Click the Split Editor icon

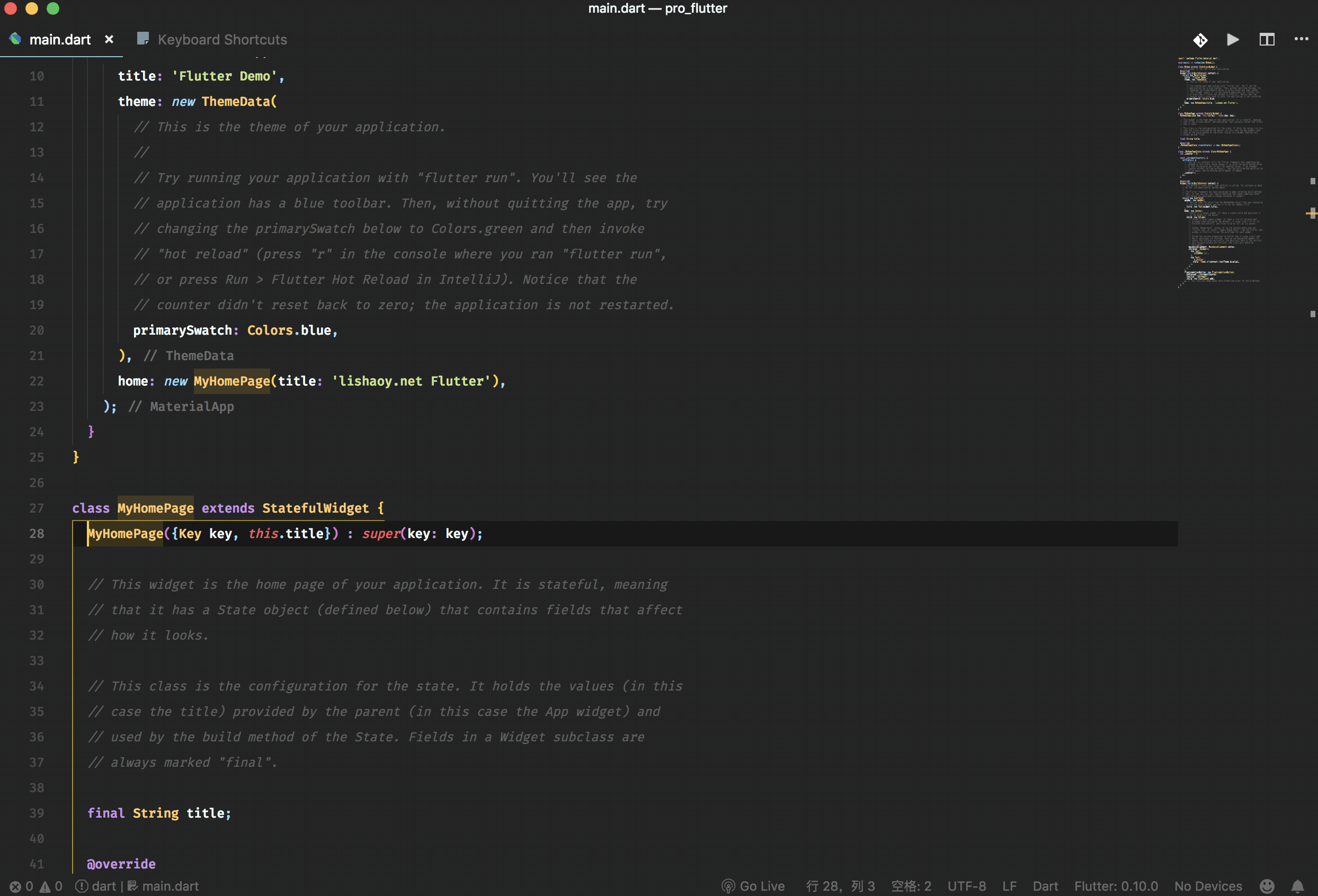pos(1266,39)
